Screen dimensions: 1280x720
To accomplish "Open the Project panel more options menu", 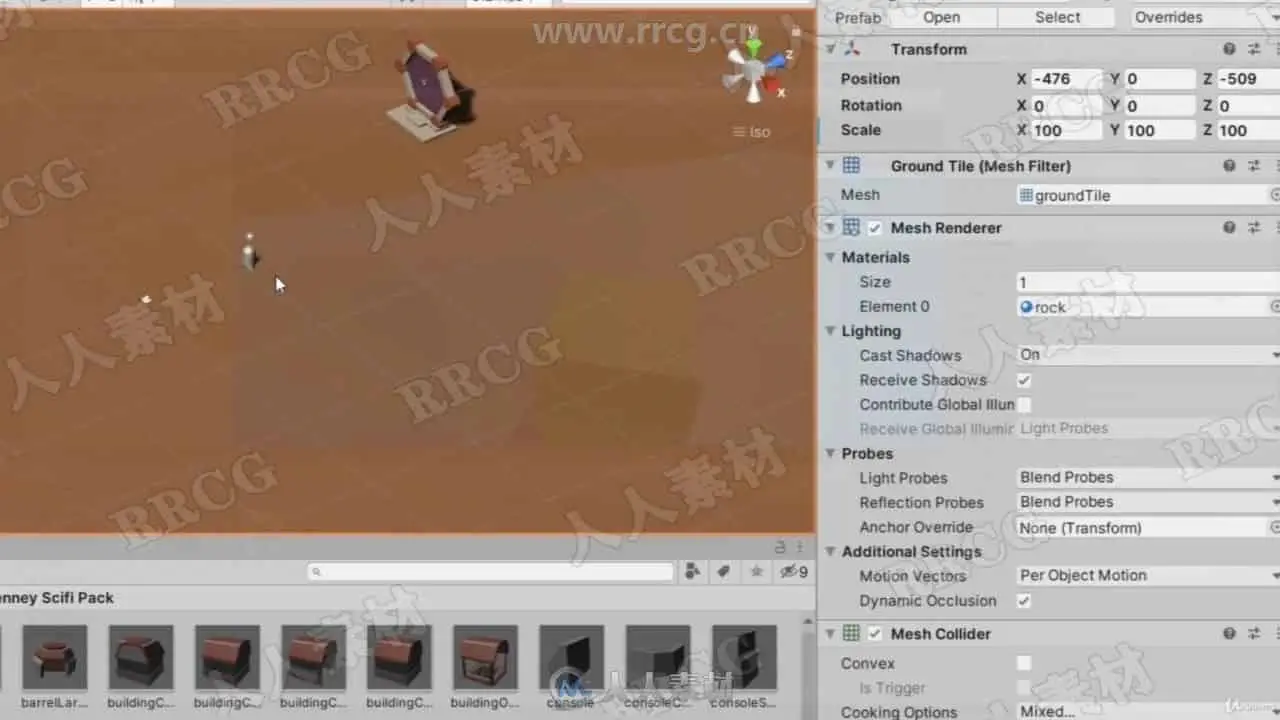I will click(x=799, y=548).
